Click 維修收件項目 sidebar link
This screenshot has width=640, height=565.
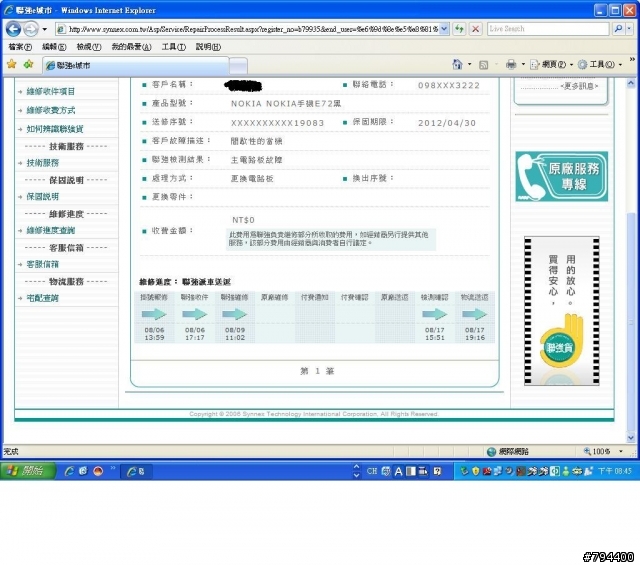tap(51, 91)
